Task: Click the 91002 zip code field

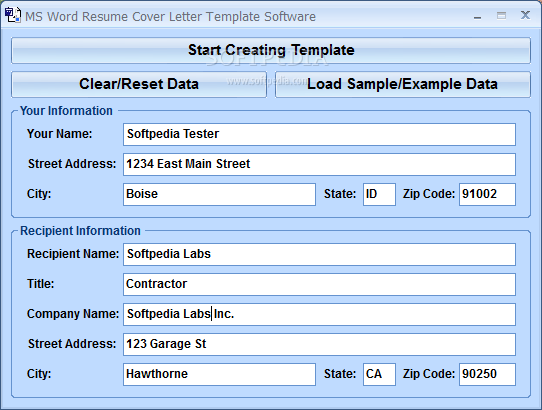Action: point(487,194)
